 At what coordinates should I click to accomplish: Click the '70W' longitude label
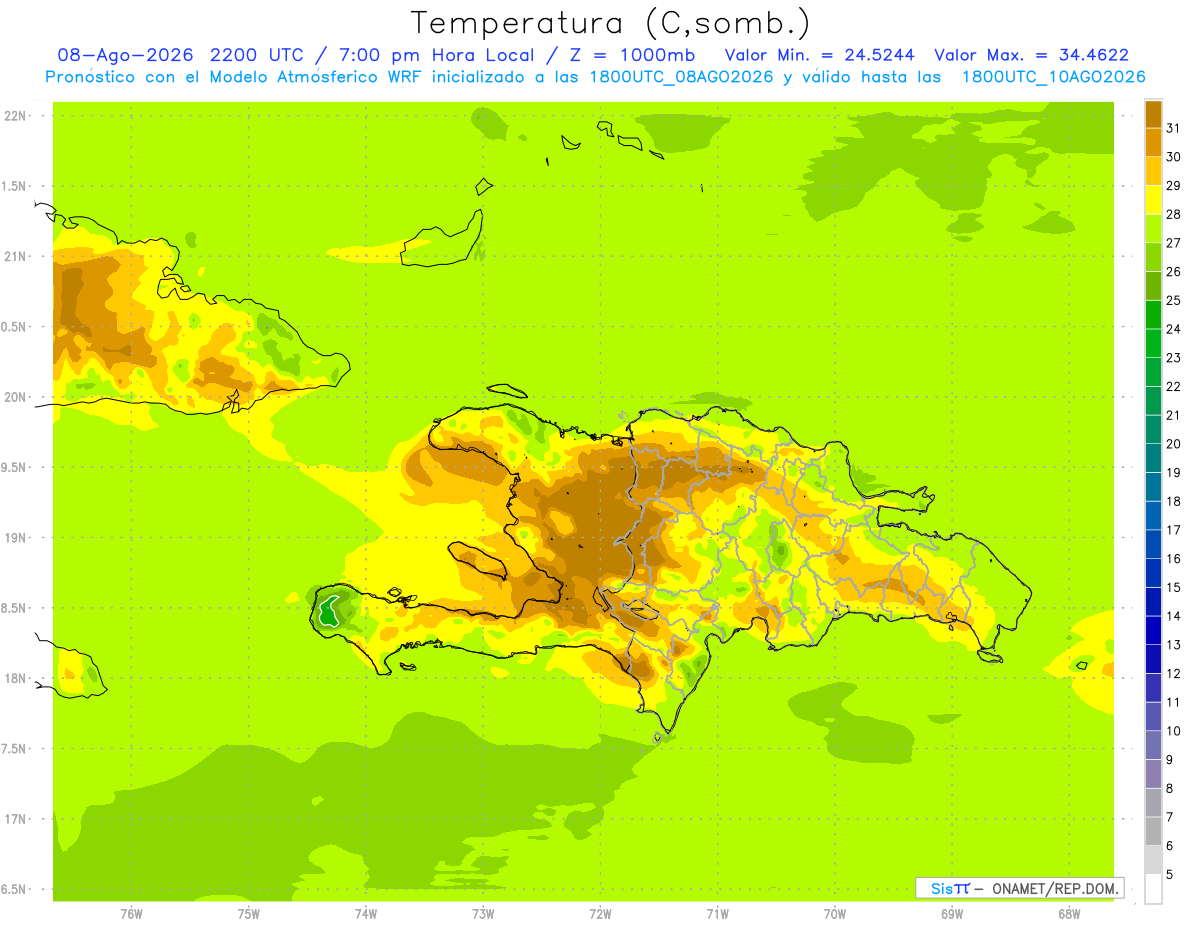coord(835,914)
